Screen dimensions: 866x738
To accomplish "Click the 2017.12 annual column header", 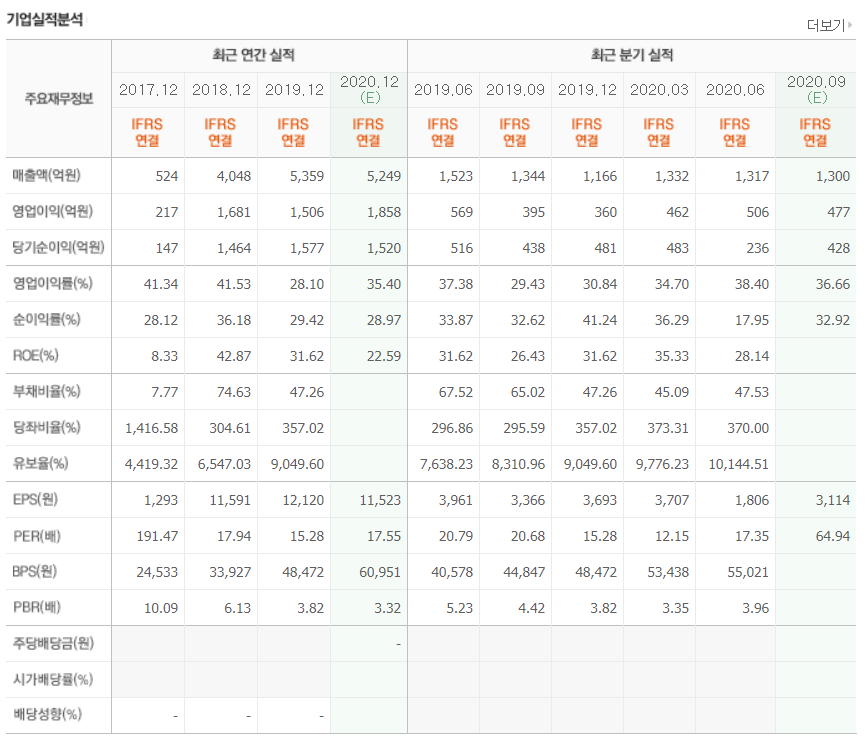I will [x=148, y=89].
